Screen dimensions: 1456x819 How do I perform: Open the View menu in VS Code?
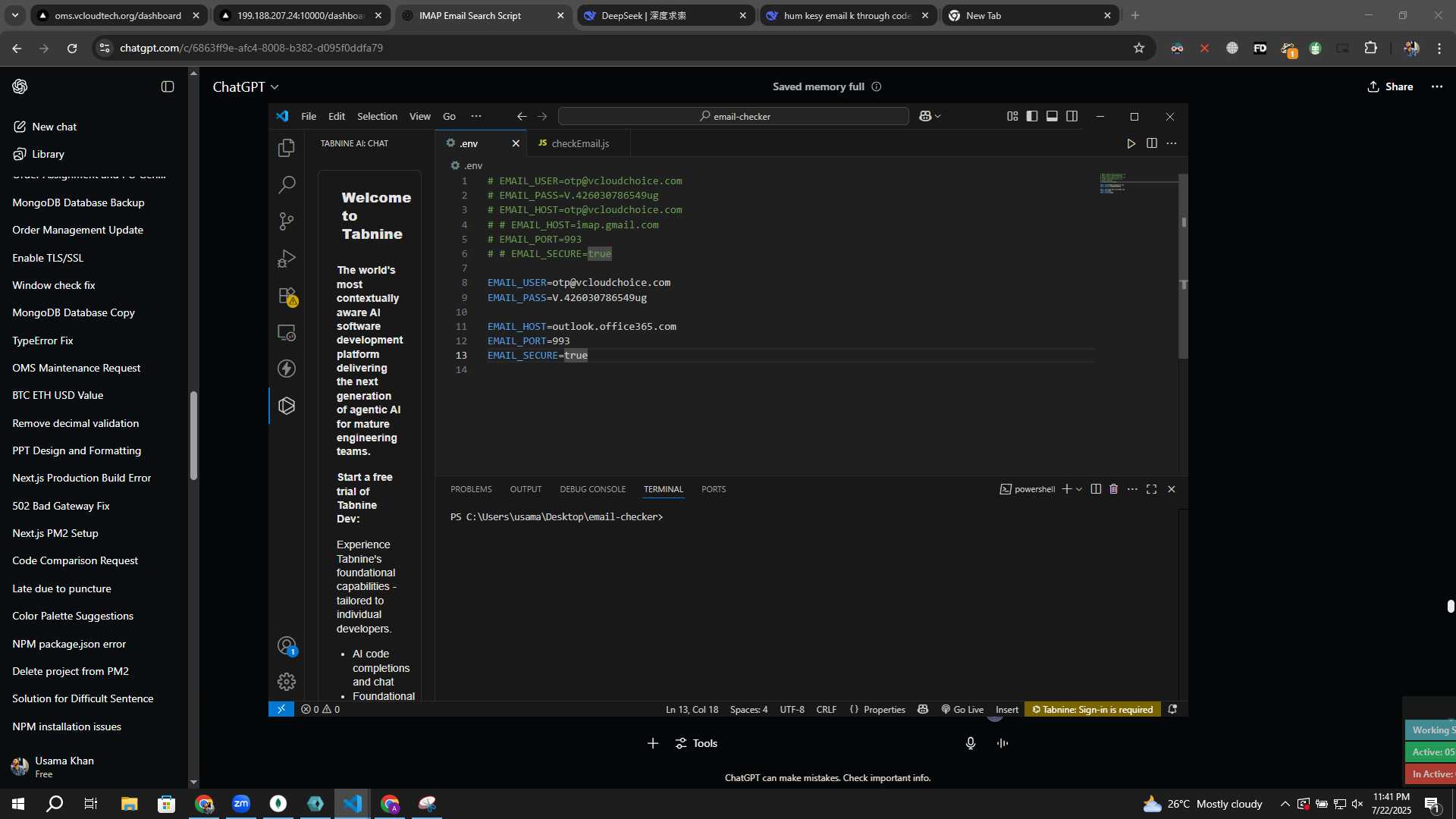419,116
